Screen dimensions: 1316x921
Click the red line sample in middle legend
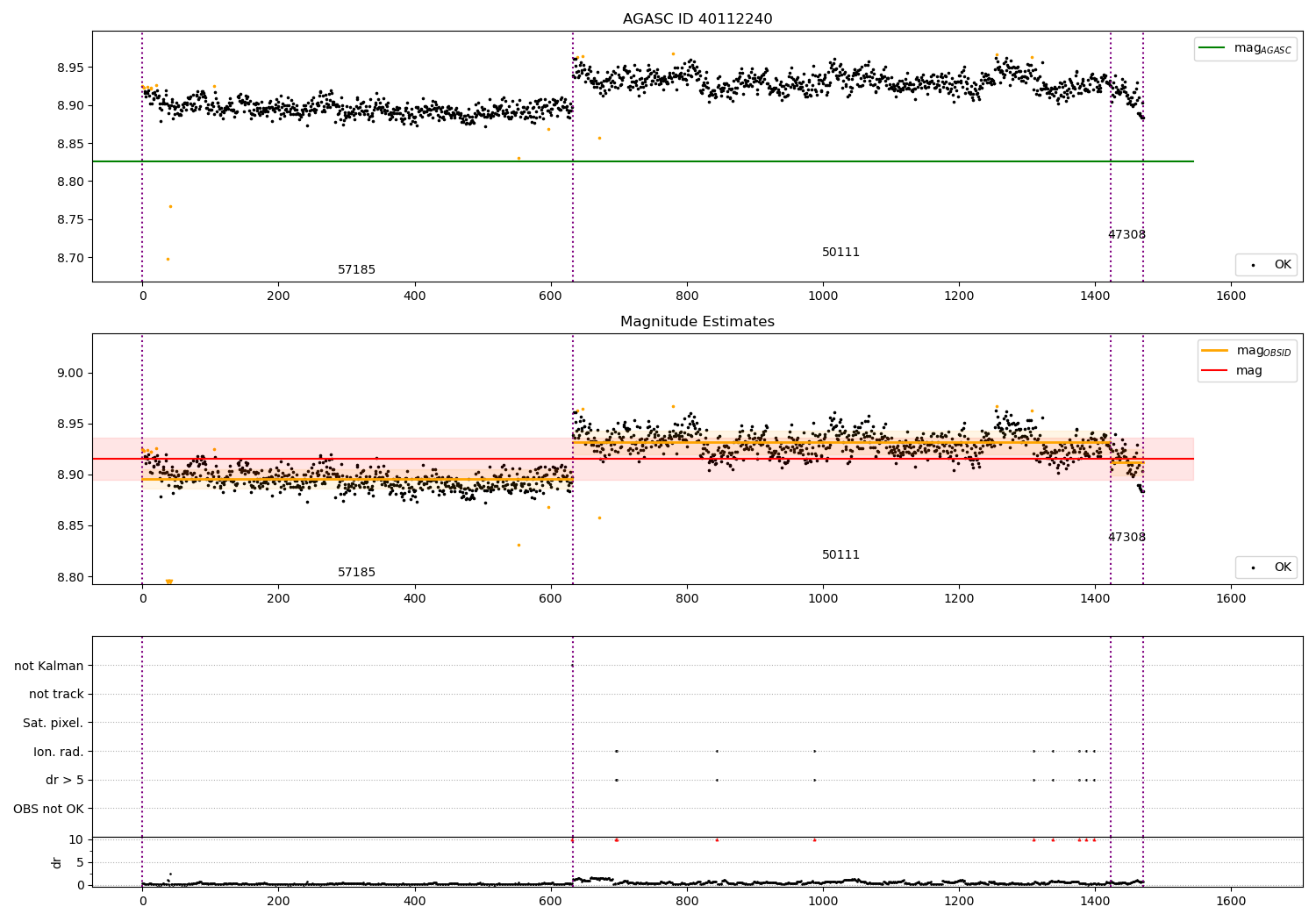coord(1215,371)
